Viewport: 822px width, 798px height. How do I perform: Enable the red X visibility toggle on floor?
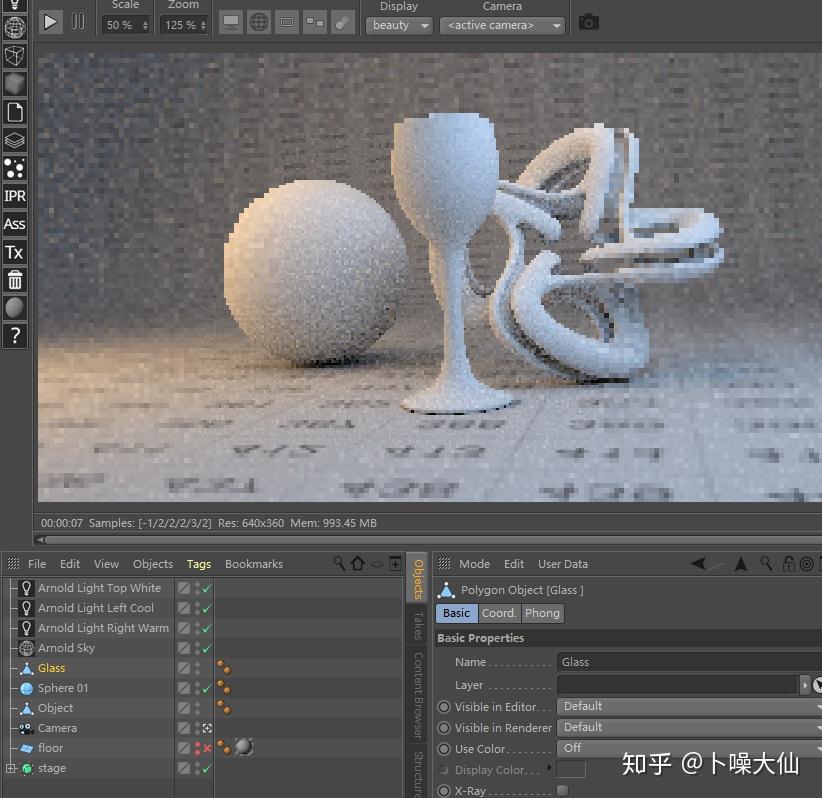click(x=206, y=747)
